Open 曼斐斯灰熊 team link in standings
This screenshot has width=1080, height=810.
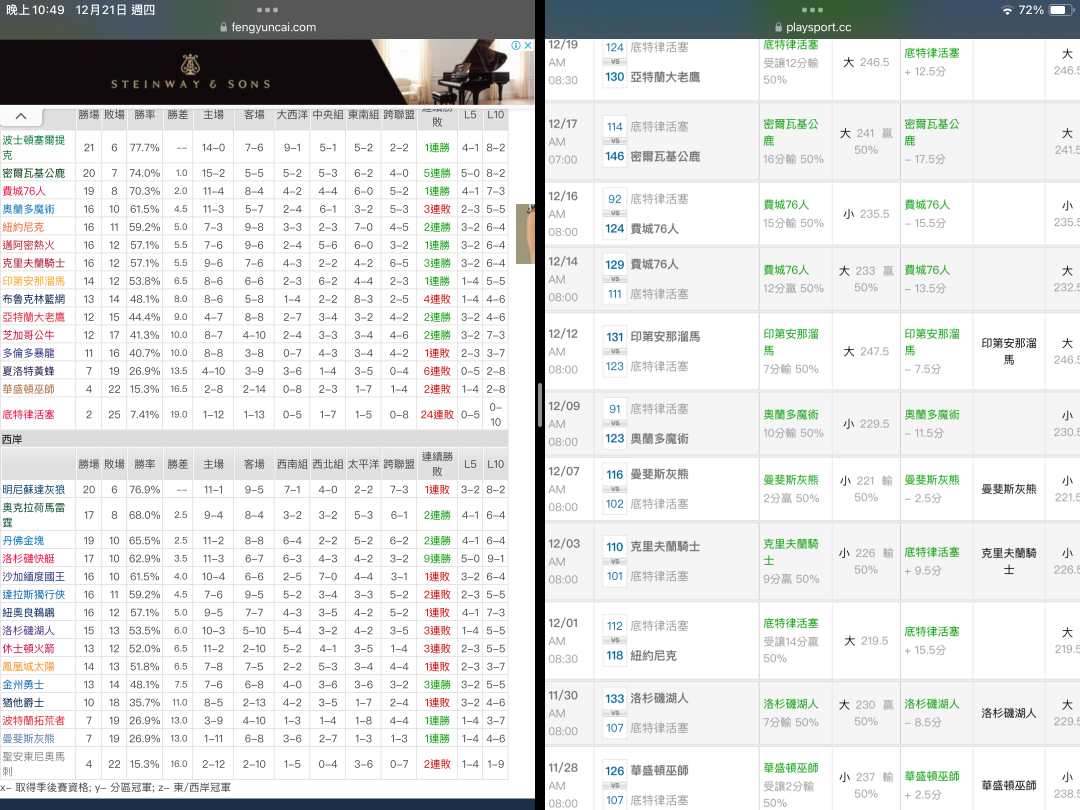(28, 738)
